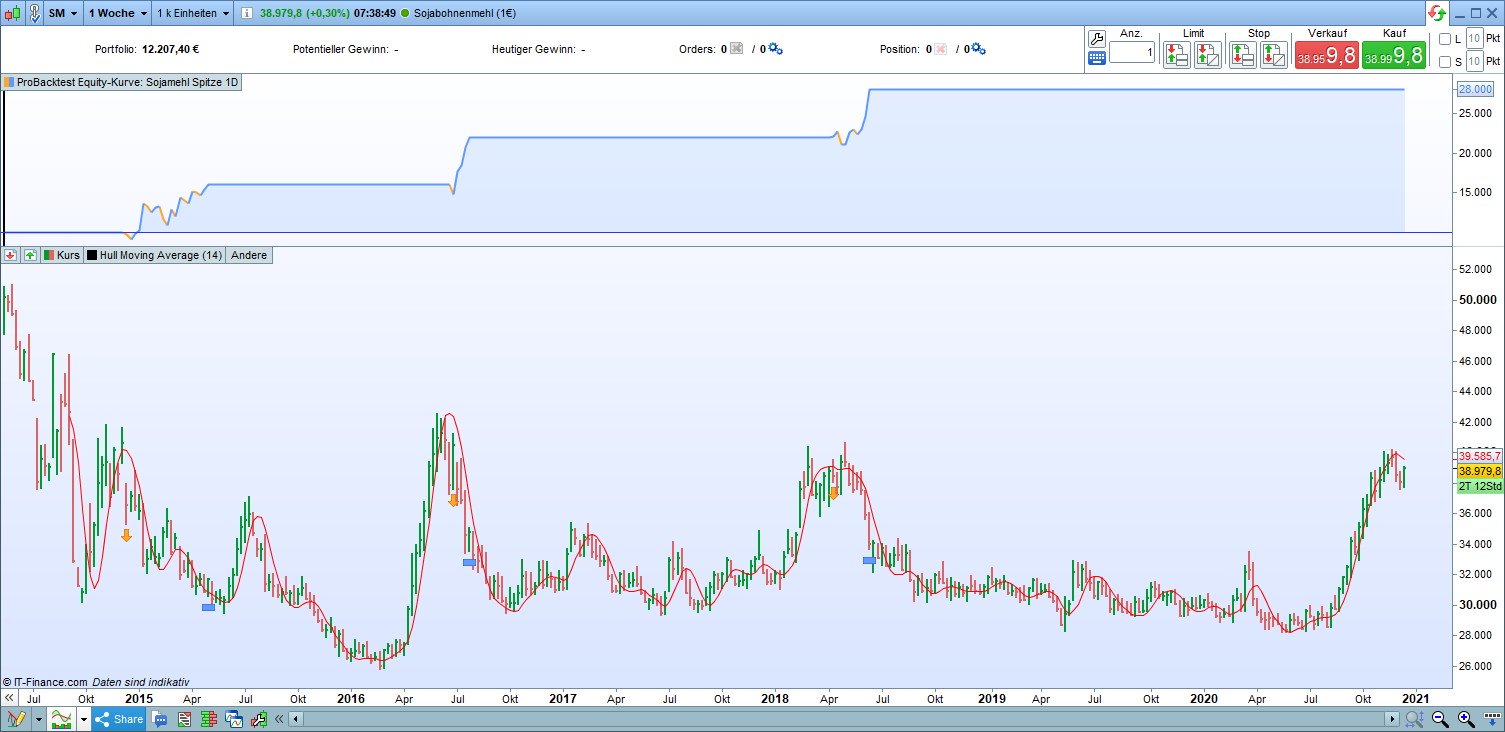Open the Position gear settings icon
The width and height of the screenshot is (1505, 732).
pos(978,49)
